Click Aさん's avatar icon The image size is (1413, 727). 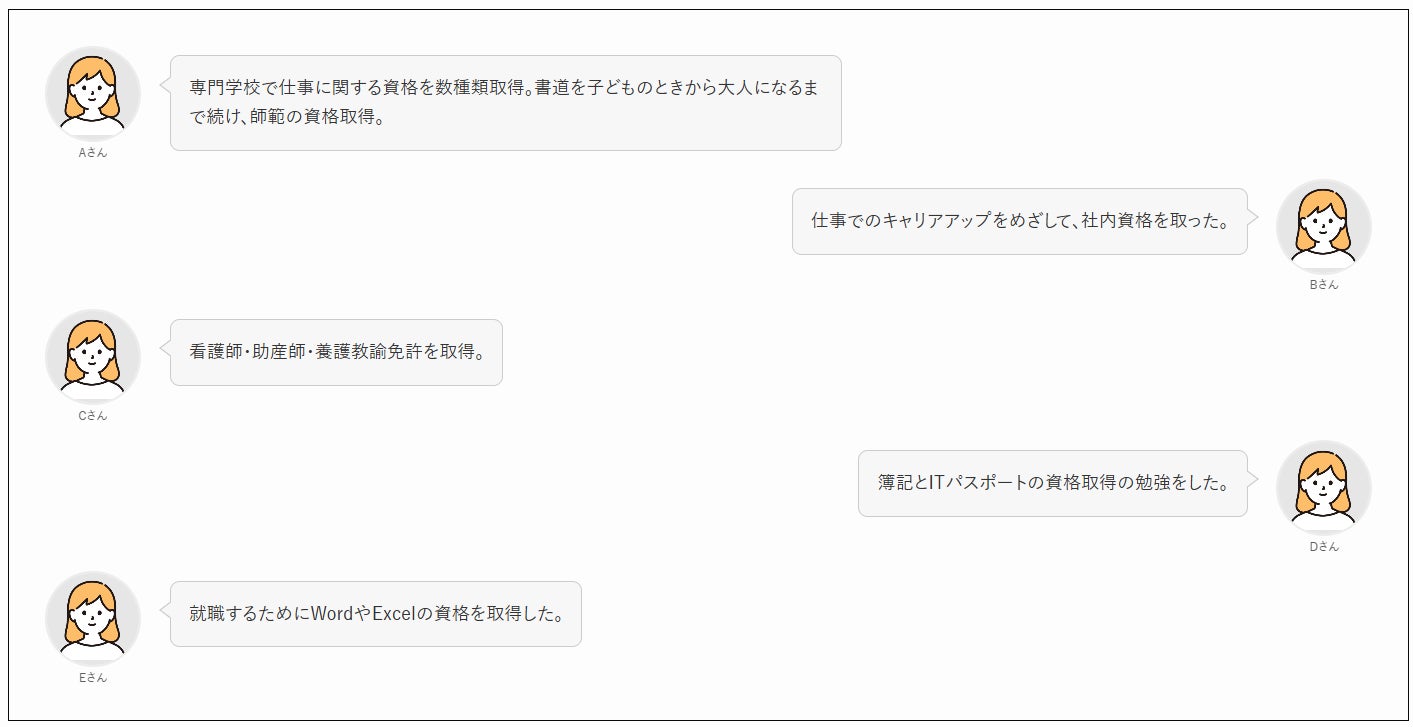tap(93, 93)
